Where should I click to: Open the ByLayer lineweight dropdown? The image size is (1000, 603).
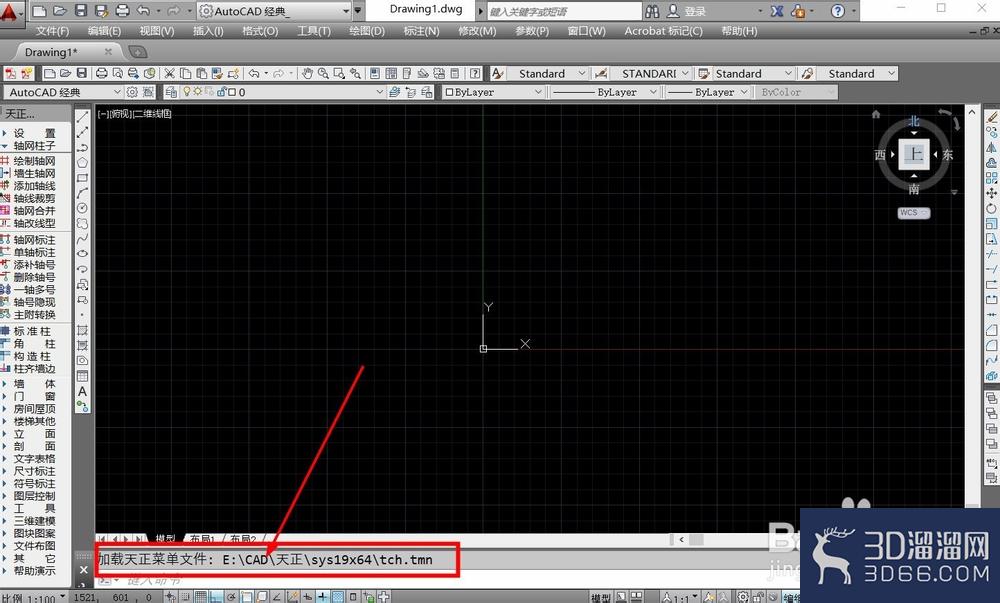click(x=744, y=92)
